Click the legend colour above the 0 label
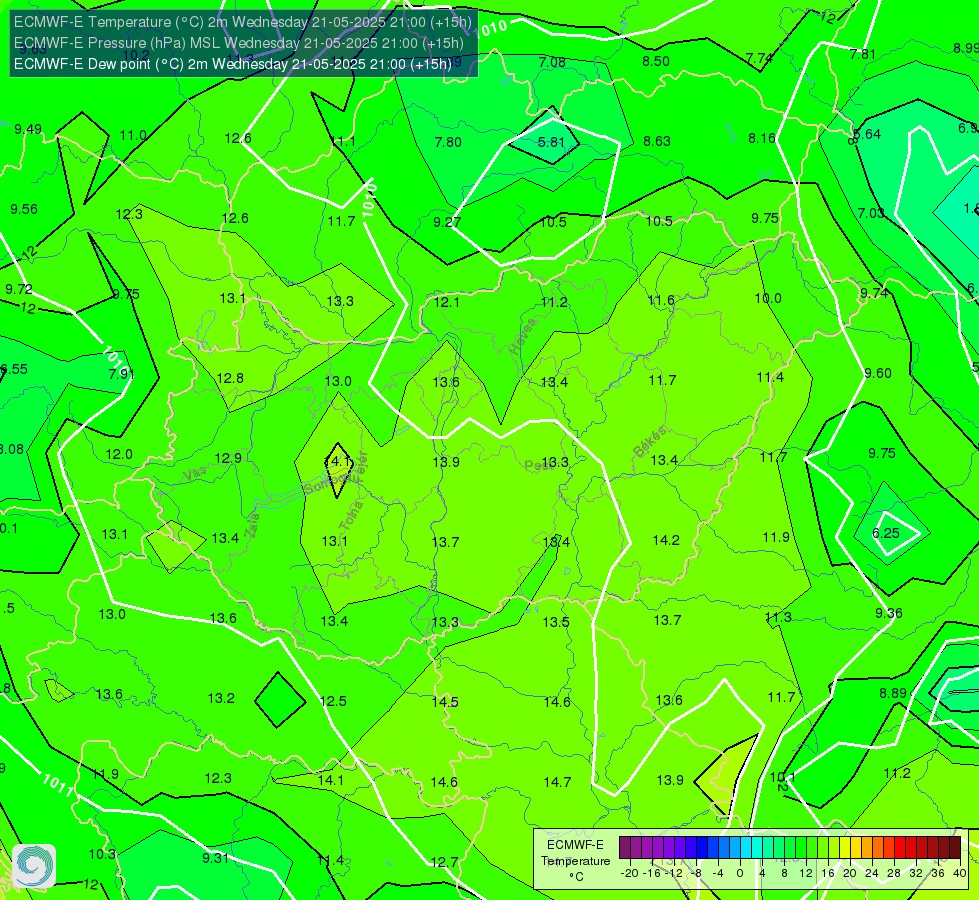This screenshot has width=979, height=900. (x=740, y=848)
